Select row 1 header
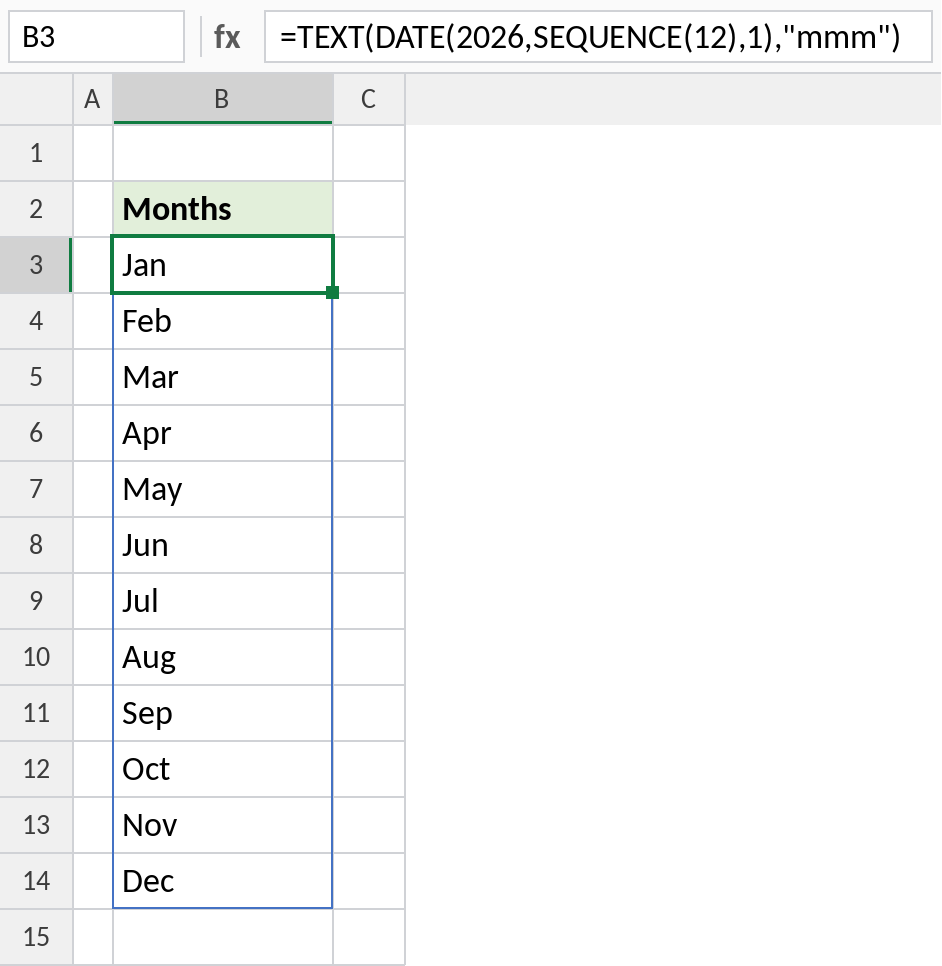942x966 pixels. tap(36, 153)
